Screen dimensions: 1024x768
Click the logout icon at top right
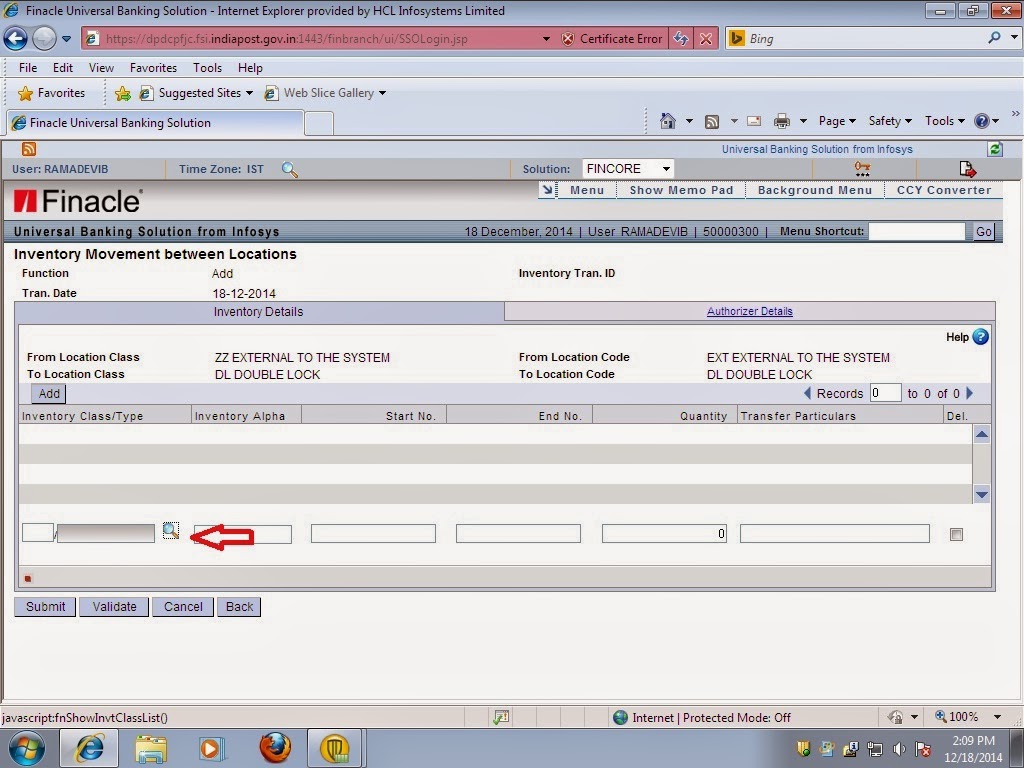click(967, 169)
